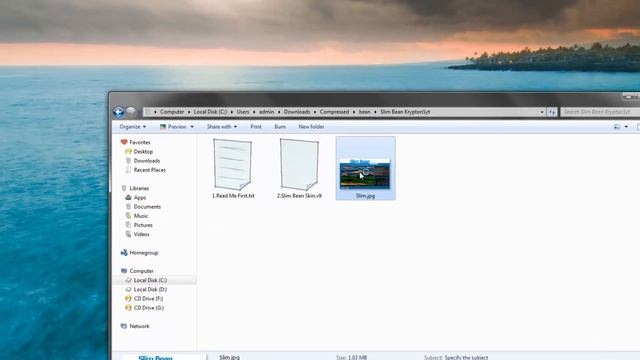Open the Share with menu
Screen dimensions: 640x360
[222, 127]
